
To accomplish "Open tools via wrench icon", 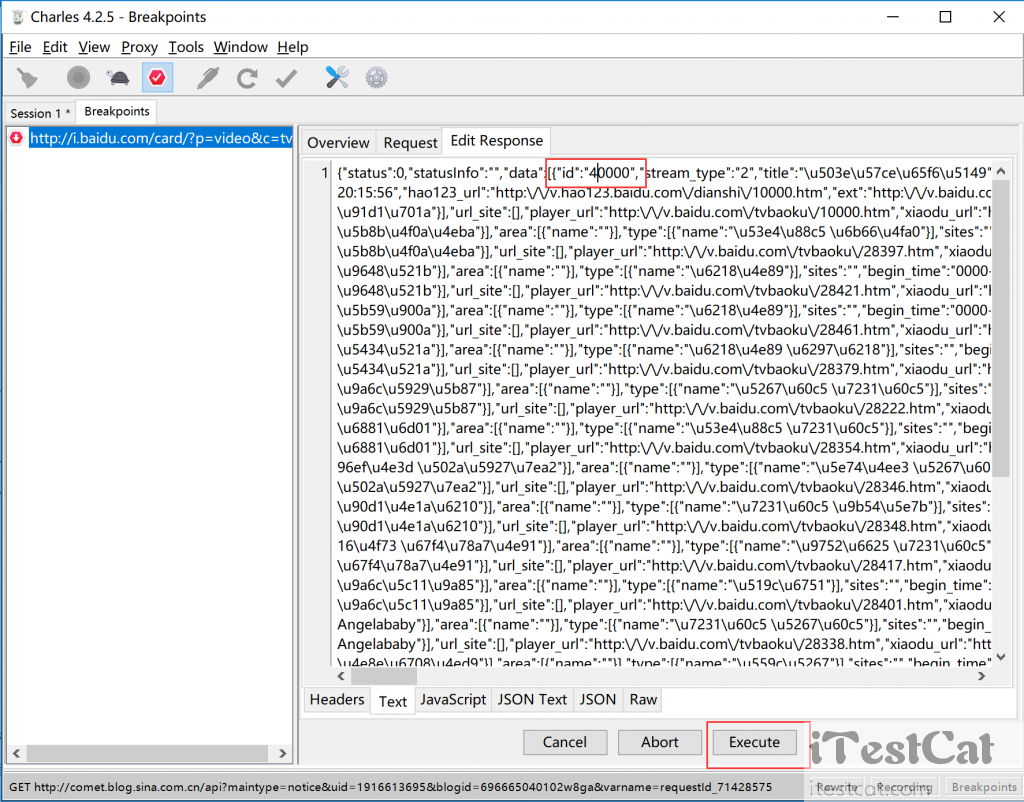I will point(337,77).
